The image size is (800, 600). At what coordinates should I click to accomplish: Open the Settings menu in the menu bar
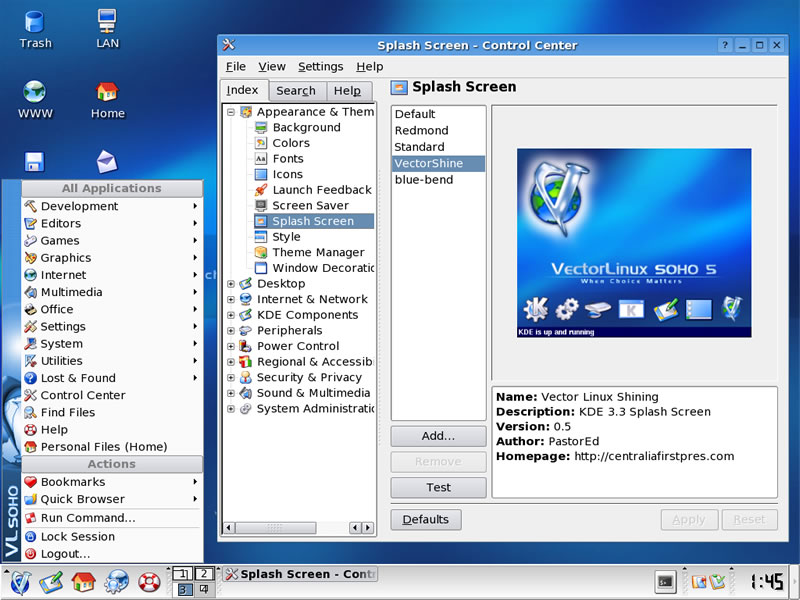pyautogui.click(x=320, y=66)
